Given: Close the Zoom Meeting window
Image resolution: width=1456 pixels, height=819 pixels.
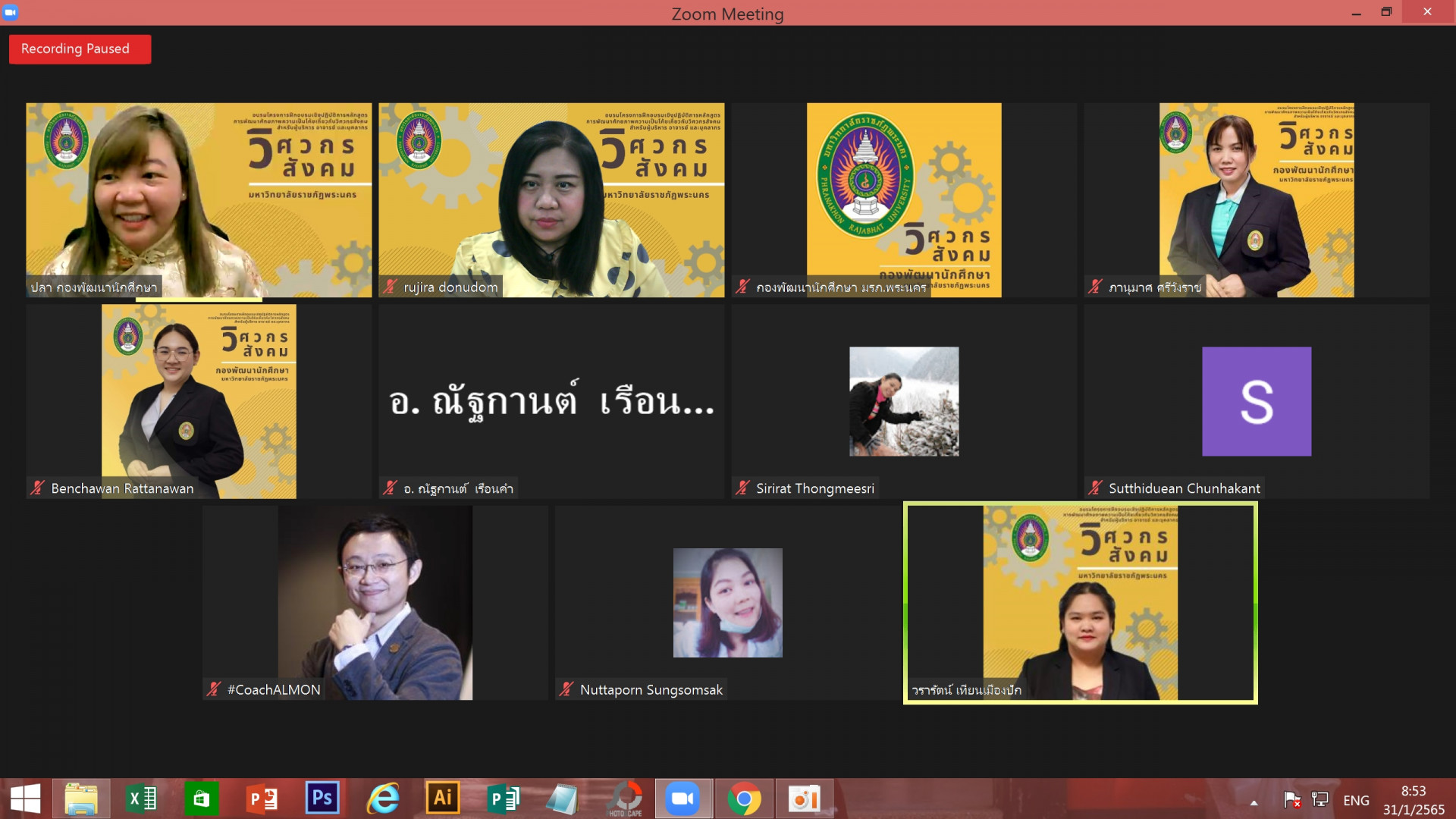Looking at the screenshot, I should (1427, 12).
